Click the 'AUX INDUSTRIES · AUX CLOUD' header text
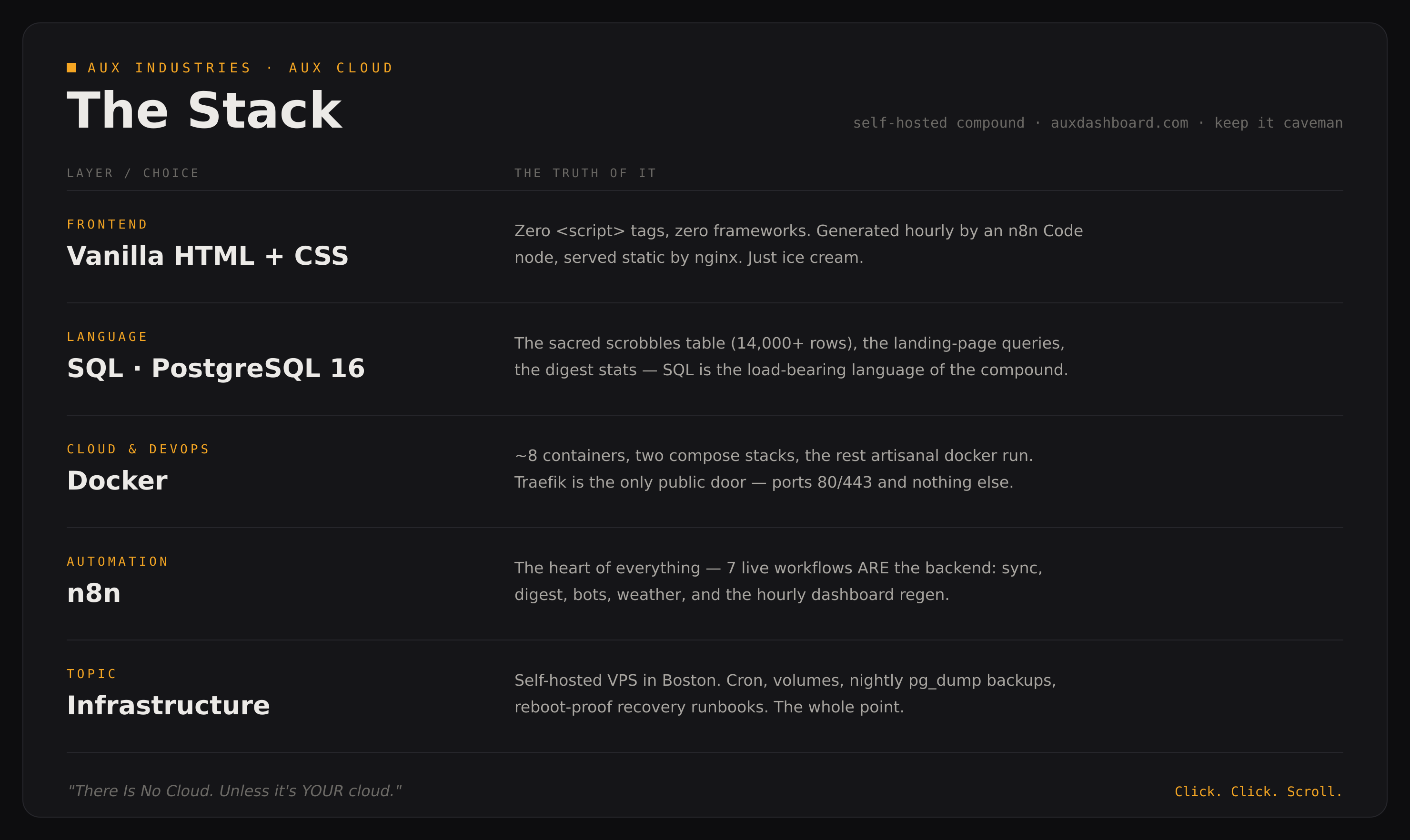The width and height of the screenshot is (1410, 840). 241,68
